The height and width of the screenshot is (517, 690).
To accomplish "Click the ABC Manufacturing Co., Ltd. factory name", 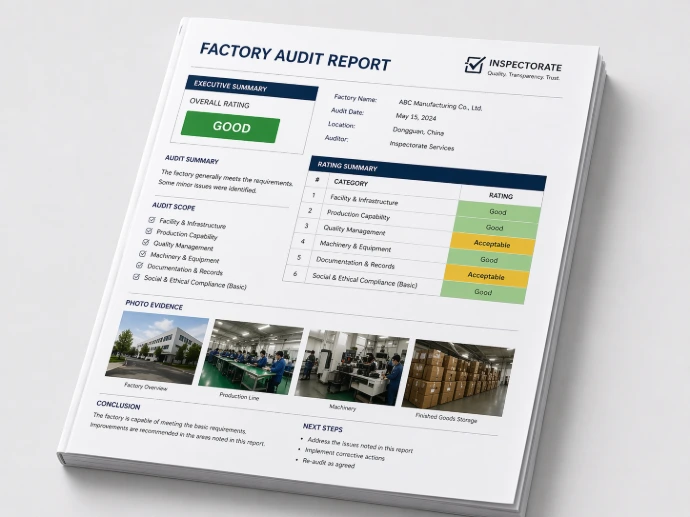I will click(440, 104).
